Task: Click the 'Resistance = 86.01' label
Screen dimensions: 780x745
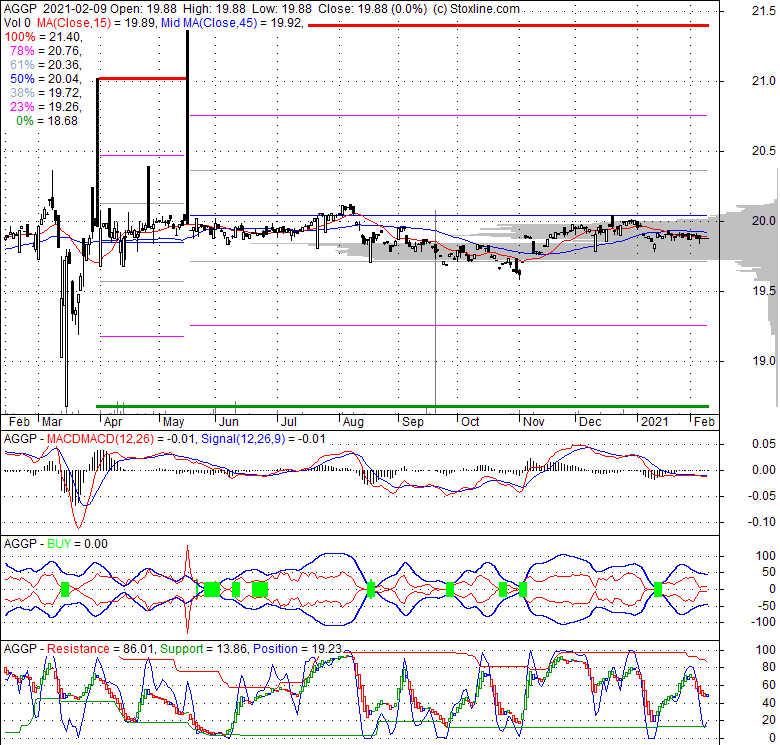Action: click(x=101, y=649)
